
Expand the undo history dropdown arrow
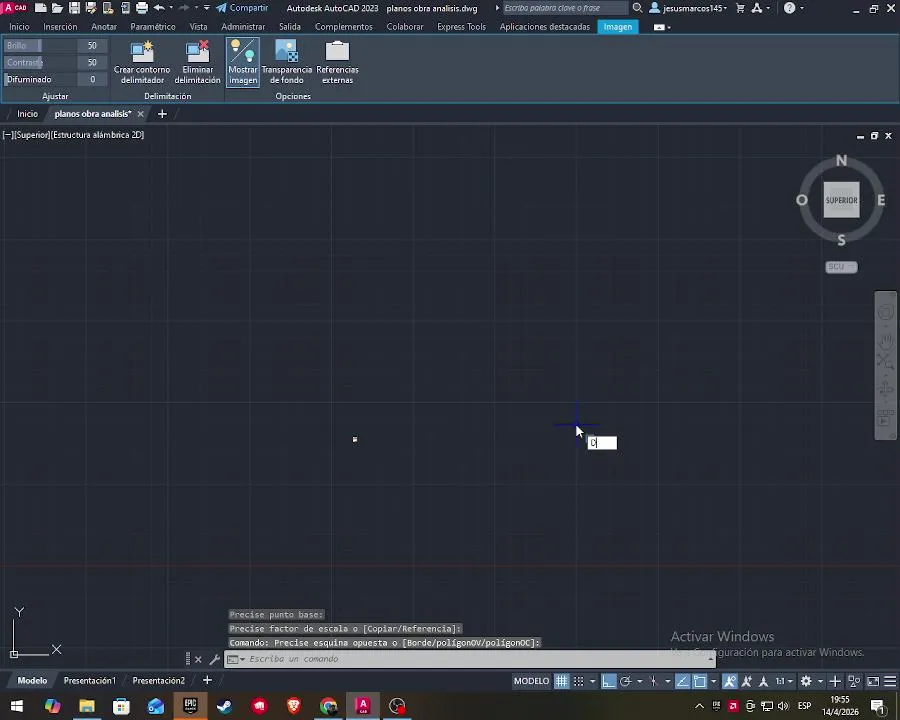pos(171,8)
